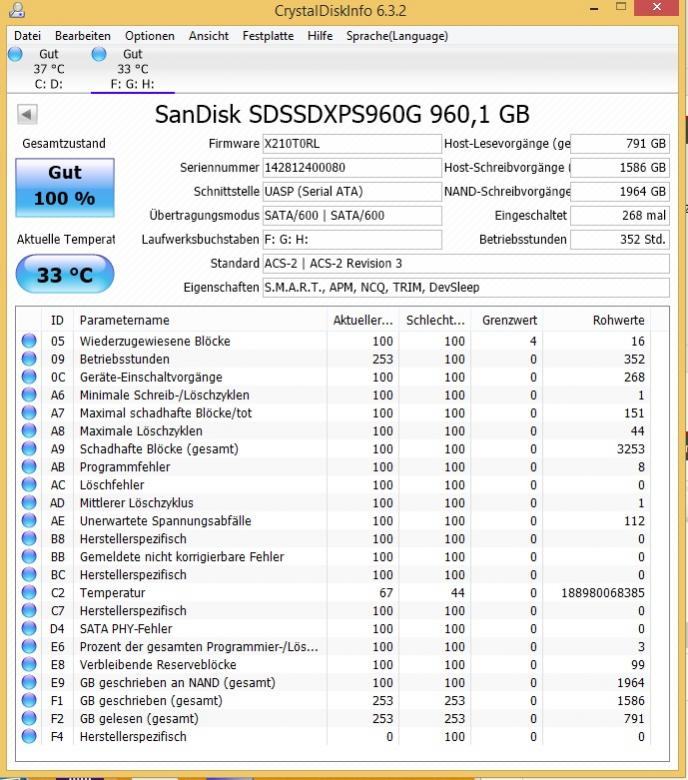688x780 pixels.
Task: Click the Host-Lesevorgänge value 791 GB
Action: pyautogui.click(x=619, y=144)
